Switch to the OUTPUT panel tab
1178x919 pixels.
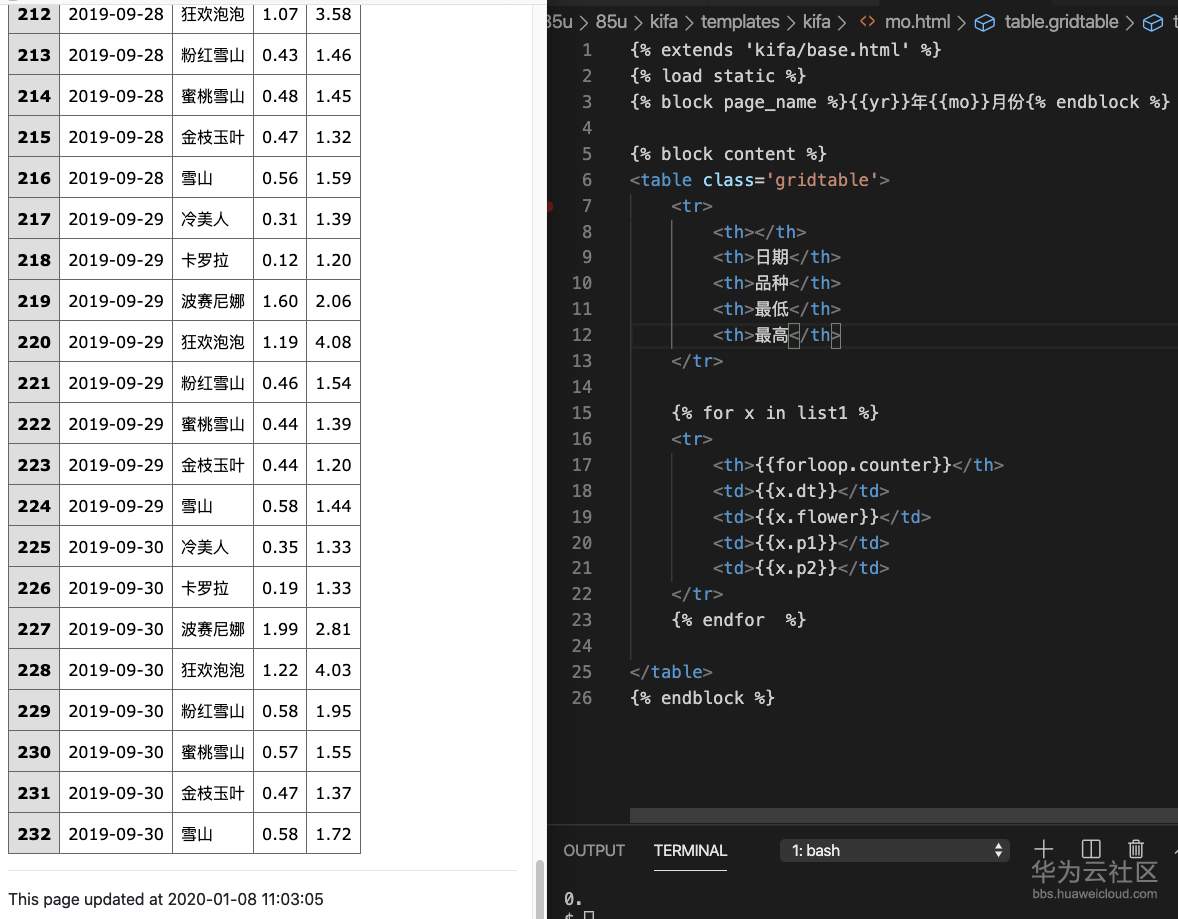pos(594,850)
